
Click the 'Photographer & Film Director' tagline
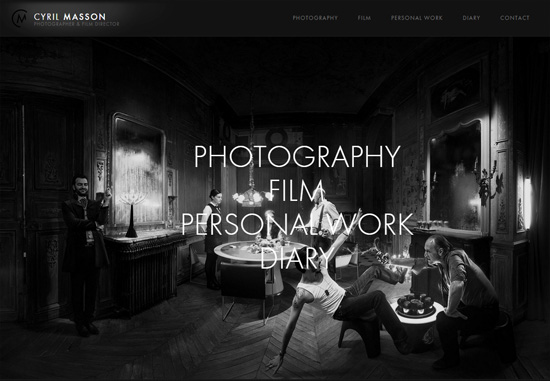point(76,24)
